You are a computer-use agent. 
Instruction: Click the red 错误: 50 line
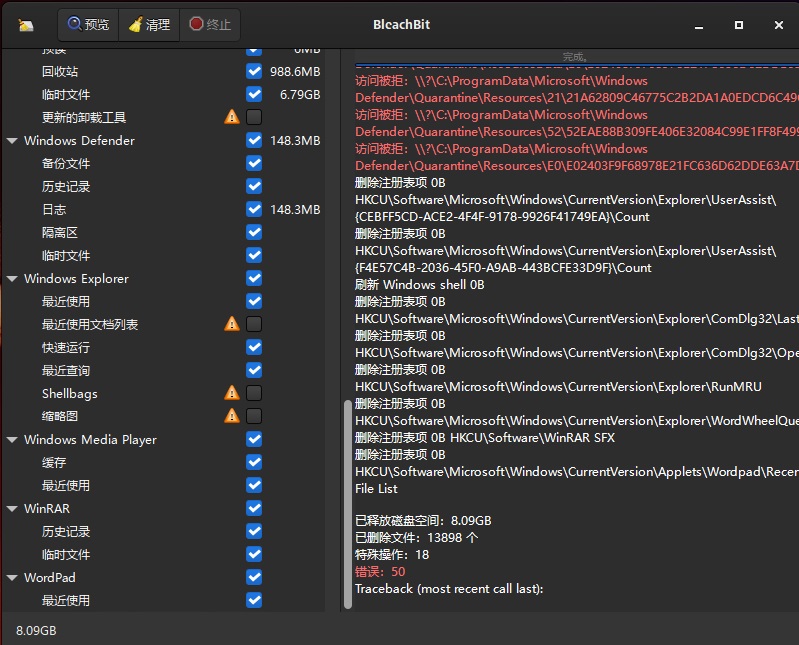click(380, 572)
